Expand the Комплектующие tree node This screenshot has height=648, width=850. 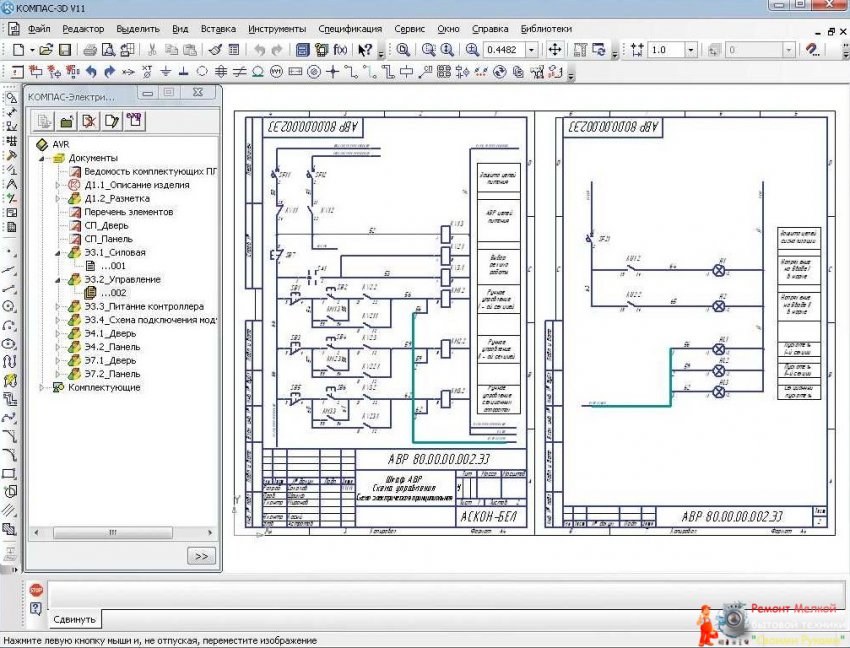tap(42, 387)
